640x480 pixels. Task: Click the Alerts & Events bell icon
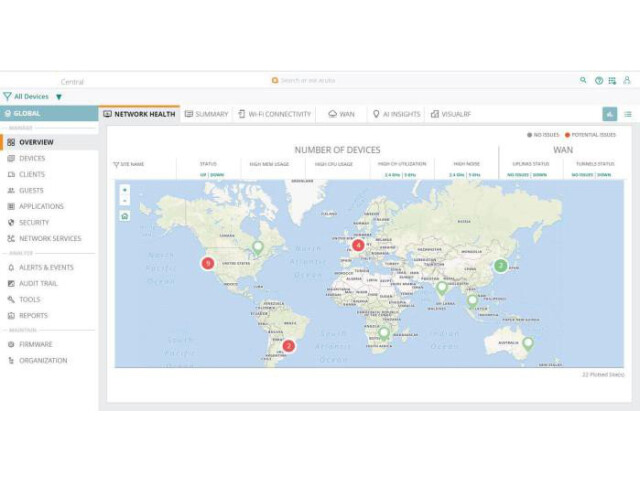[x=11, y=267]
